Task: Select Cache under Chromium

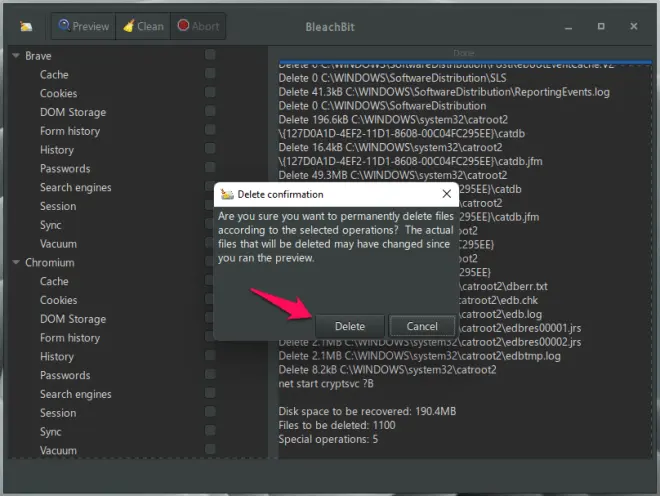Action: coord(54,281)
